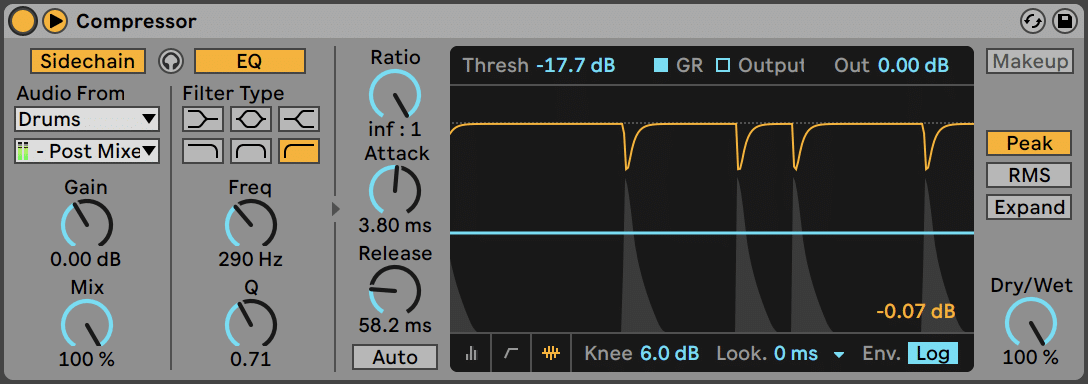Select the low shelf filter type
The image size is (1088, 384).
tap(203, 119)
